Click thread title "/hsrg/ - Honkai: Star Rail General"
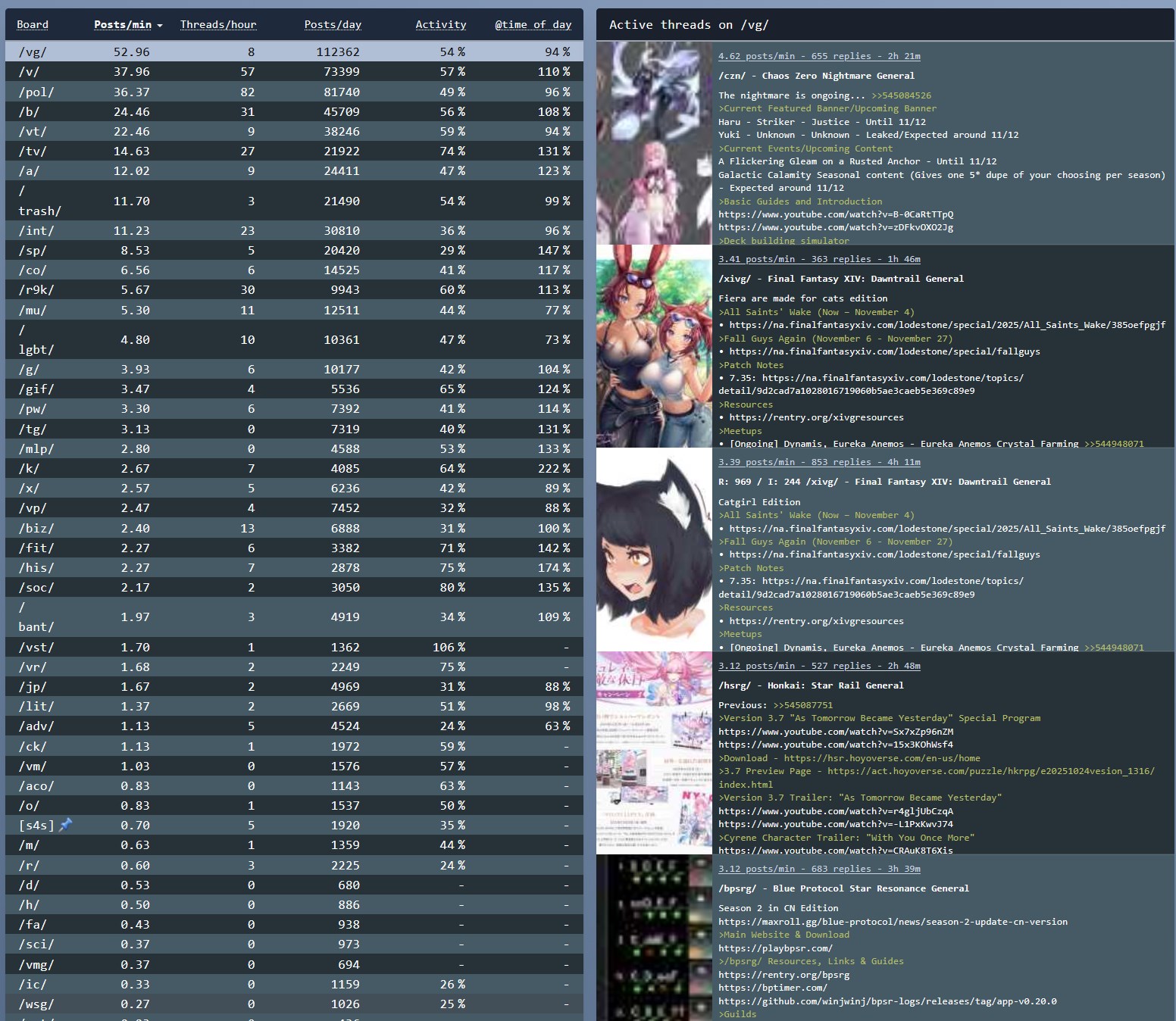Image resolution: width=1176 pixels, height=1021 pixels. (811, 685)
